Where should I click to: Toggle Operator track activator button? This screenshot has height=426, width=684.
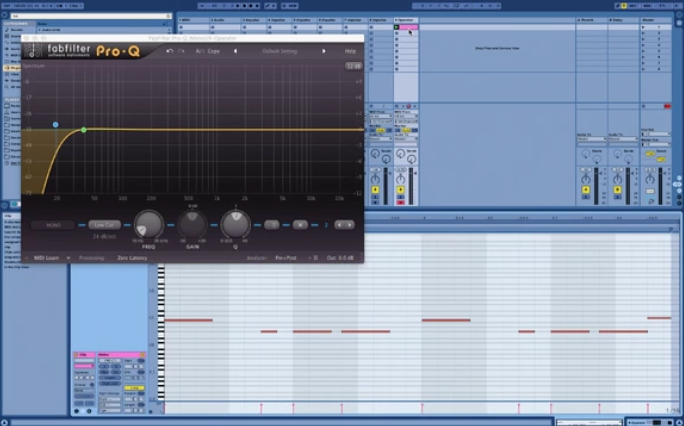click(x=400, y=190)
